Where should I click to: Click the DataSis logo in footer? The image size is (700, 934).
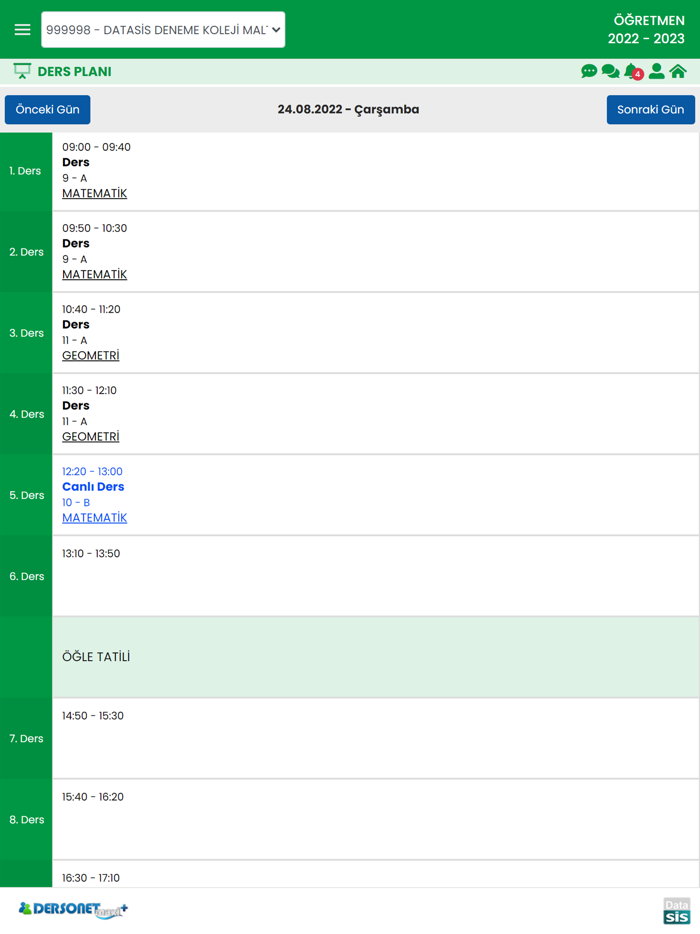(677, 910)
